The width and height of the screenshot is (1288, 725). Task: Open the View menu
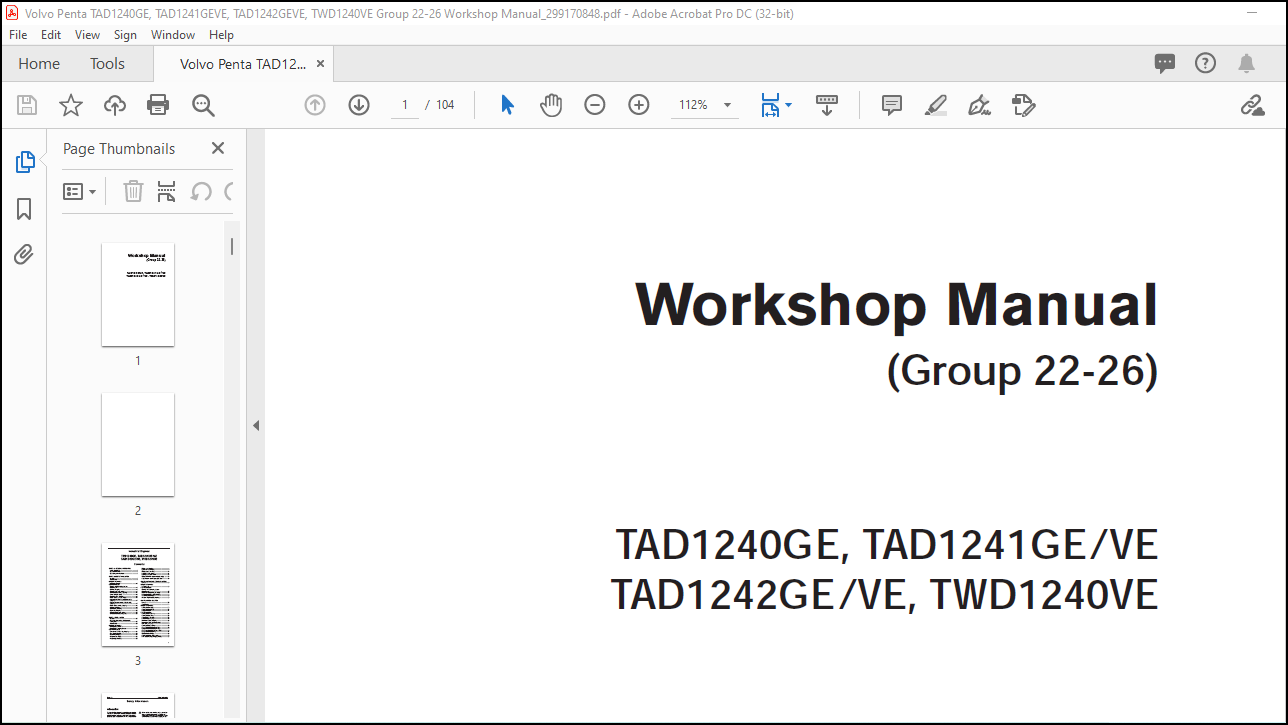click(x=88, y=34)
